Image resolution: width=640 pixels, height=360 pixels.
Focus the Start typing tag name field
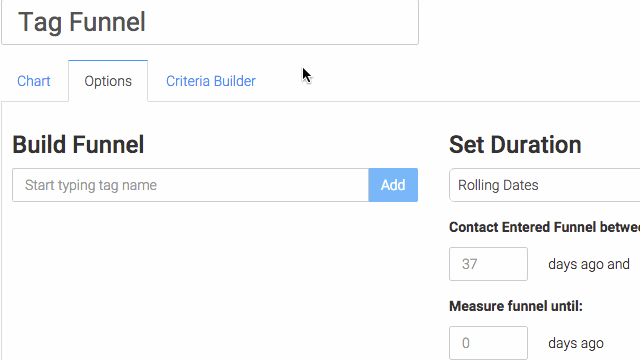click(190, 185)
